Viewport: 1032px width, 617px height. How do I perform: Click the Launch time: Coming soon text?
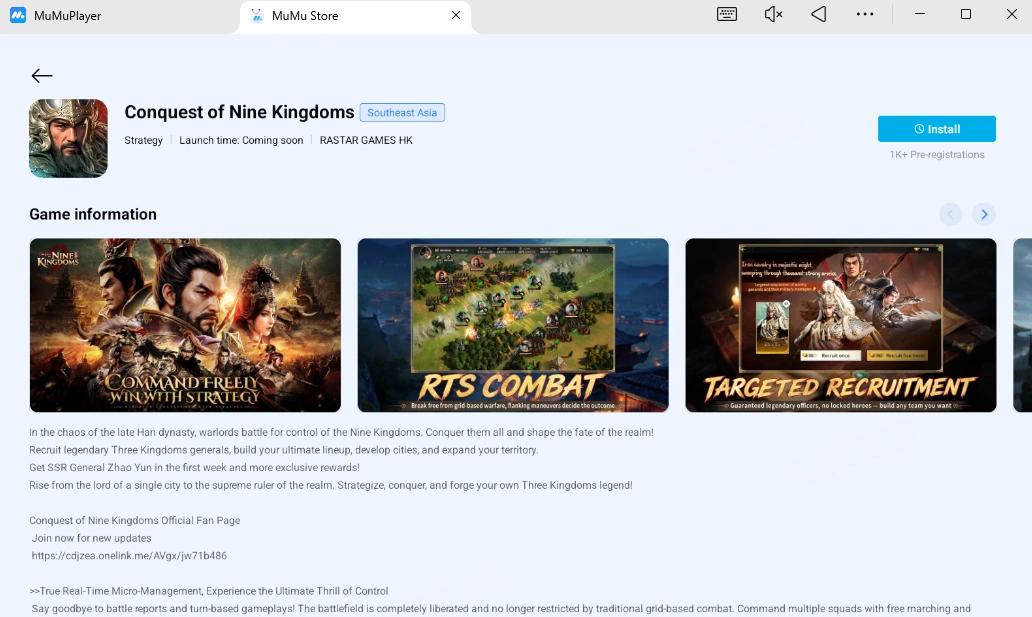pos(241,140)
